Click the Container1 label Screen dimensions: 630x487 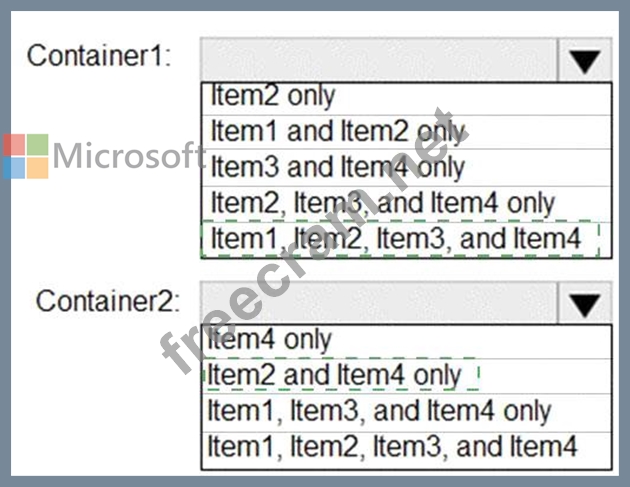[99, 55]
